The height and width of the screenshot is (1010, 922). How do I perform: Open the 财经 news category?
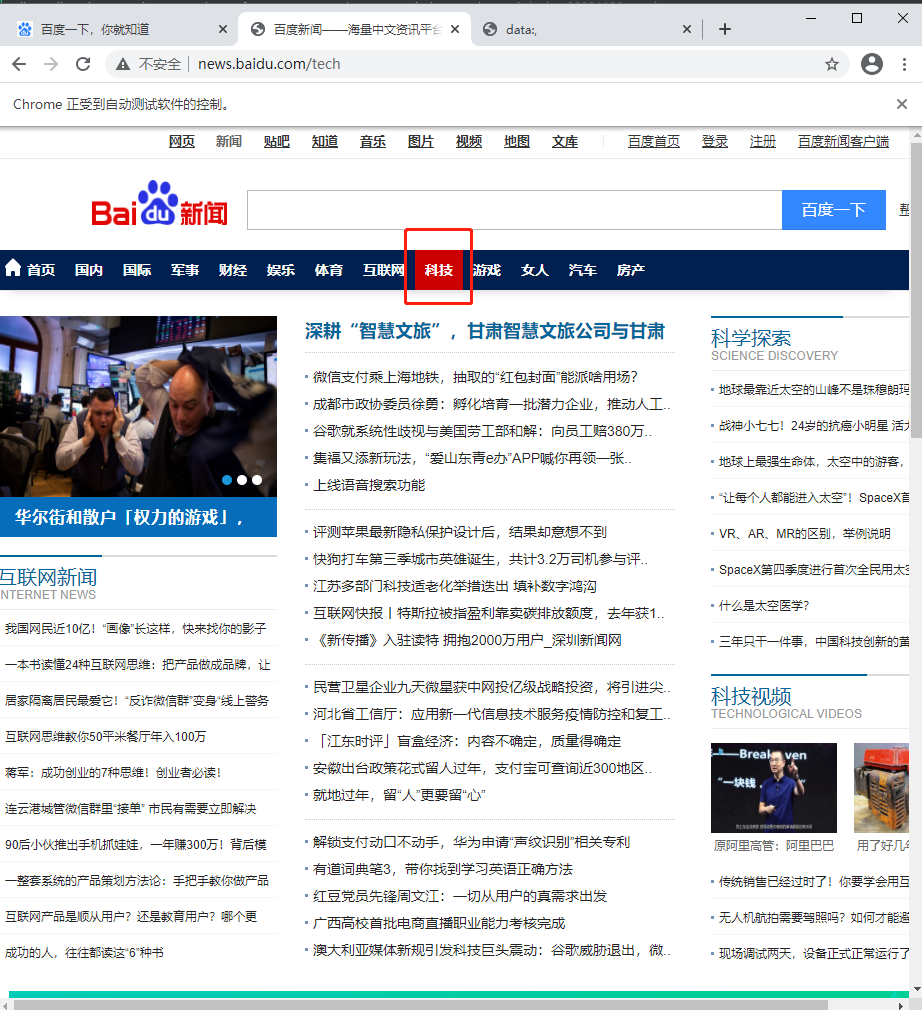click(233, 270)
